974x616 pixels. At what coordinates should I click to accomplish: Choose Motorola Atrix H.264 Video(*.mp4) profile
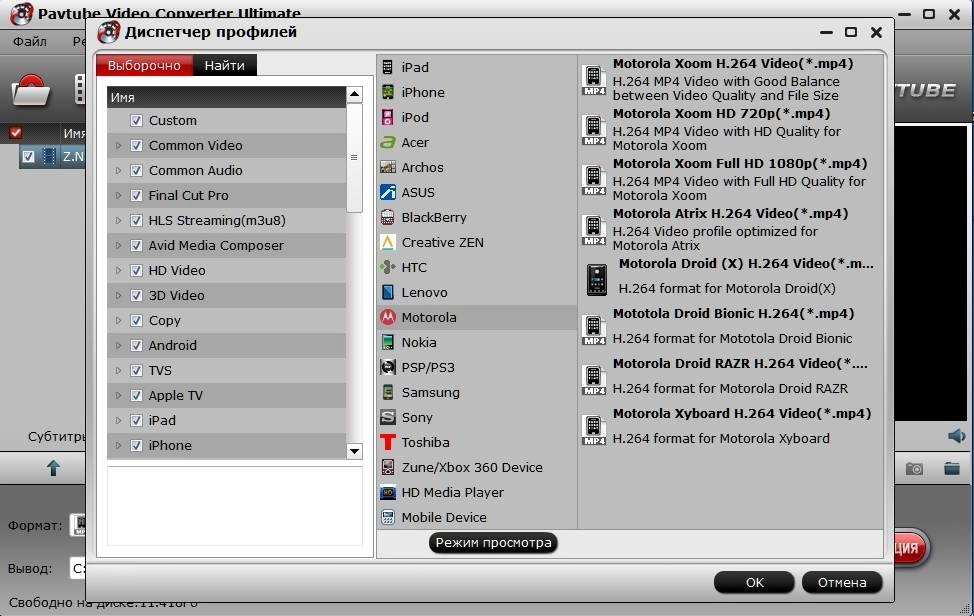[730, 230]
